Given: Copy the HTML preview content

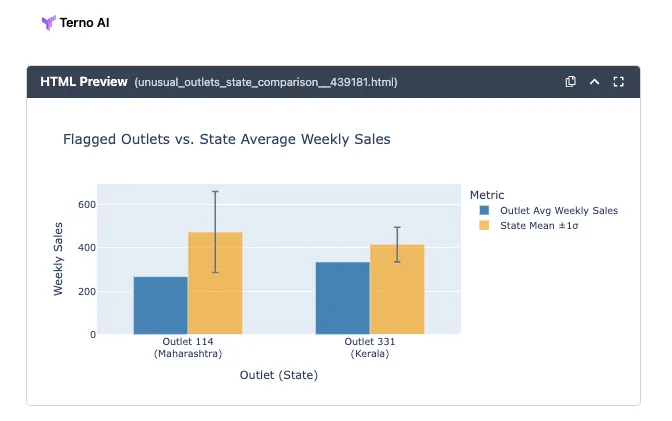Looking at the screenshot, I should pyautogui.click(x=570, y=82).
